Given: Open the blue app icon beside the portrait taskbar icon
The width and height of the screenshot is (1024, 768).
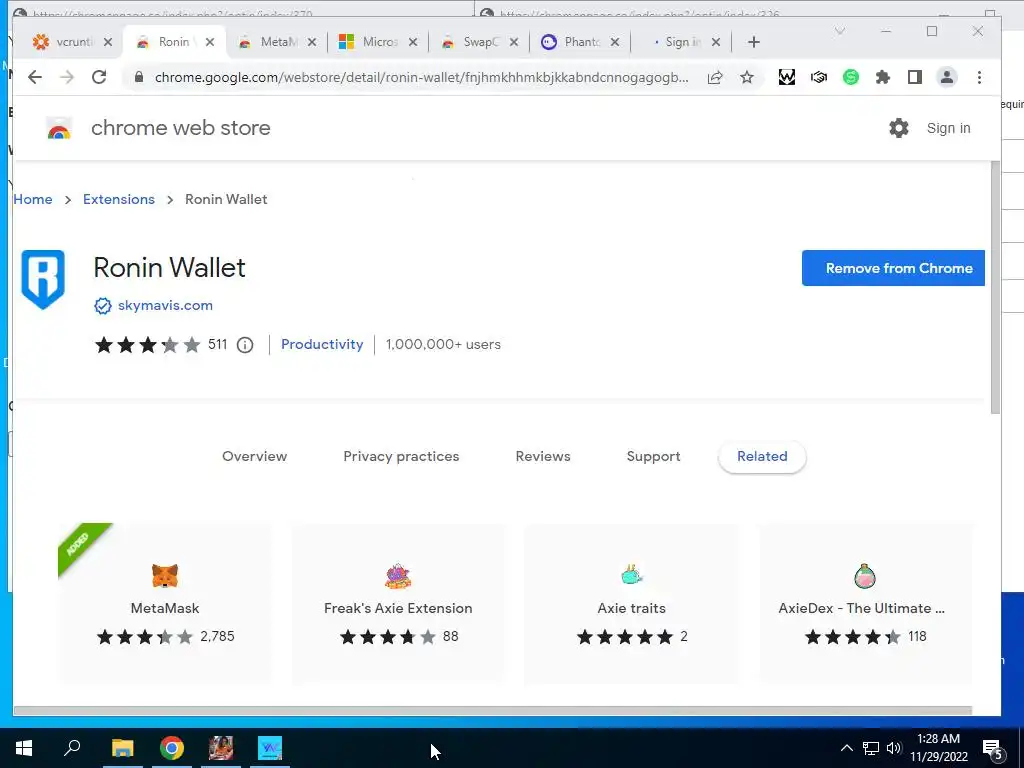Looking at the screenshot, I should click(x=270, y=748).
